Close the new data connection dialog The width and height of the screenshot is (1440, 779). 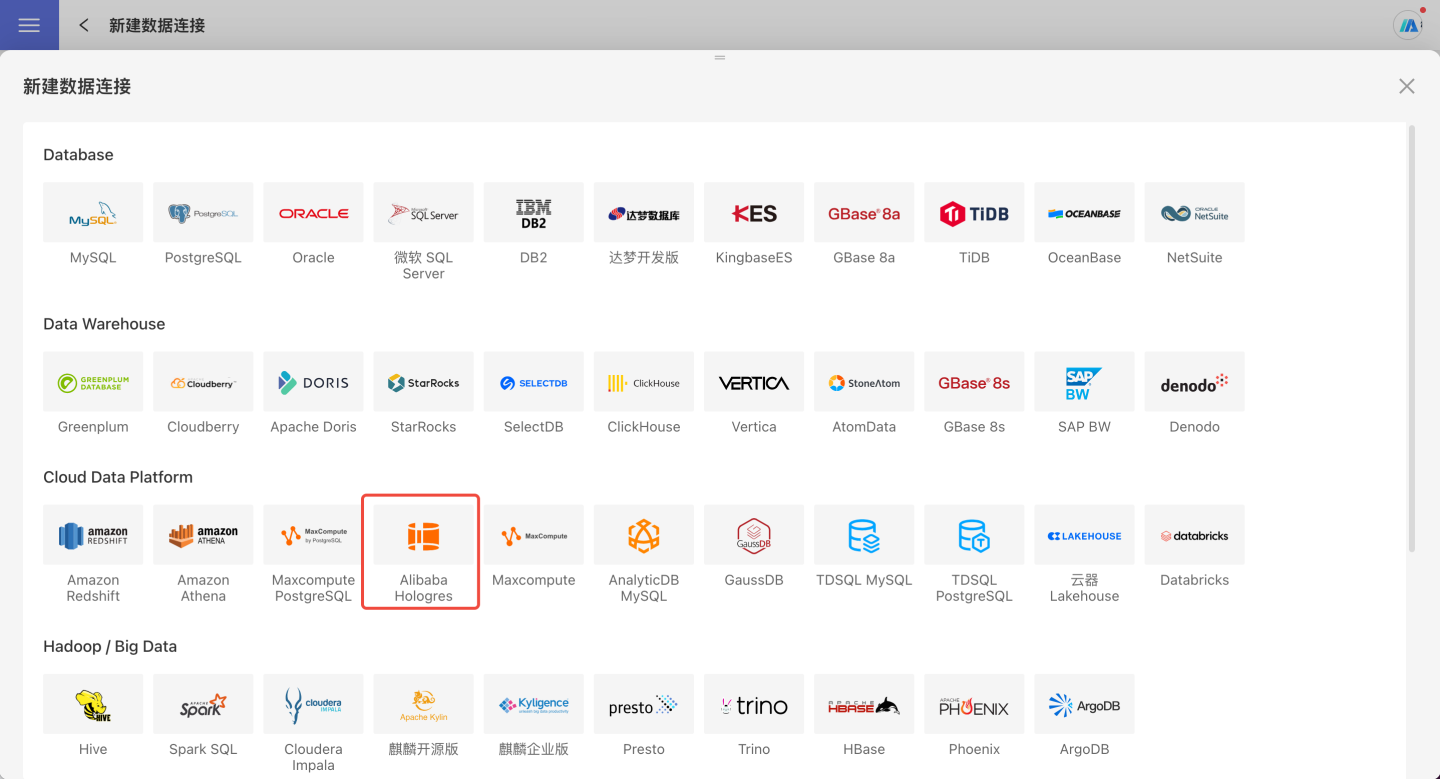(x=1406, y=86)
